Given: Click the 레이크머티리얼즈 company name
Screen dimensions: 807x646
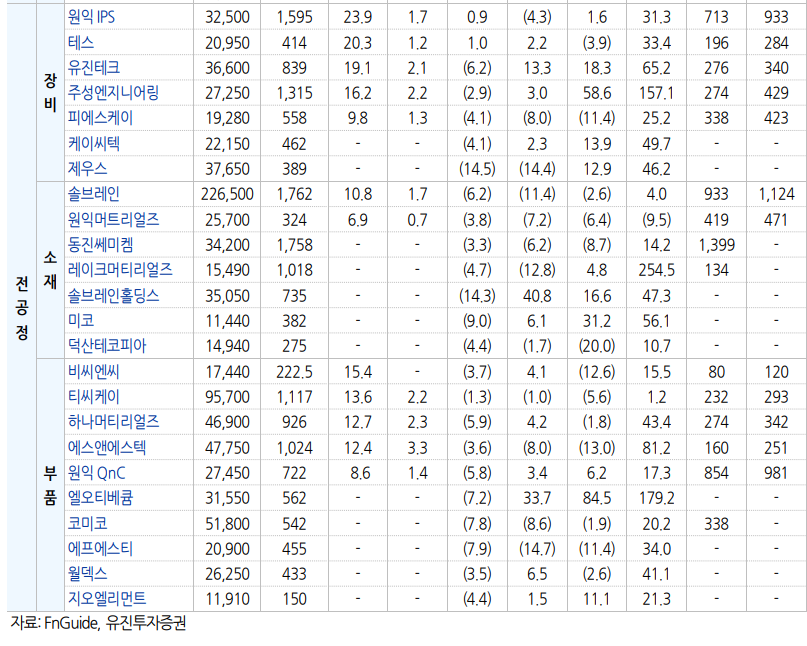Looking at the screenshot, I should tap(120, 270).
